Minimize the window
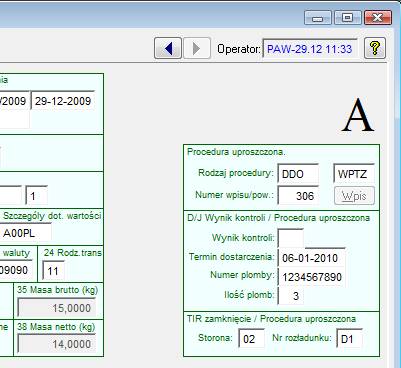 [x=318, y=18]
